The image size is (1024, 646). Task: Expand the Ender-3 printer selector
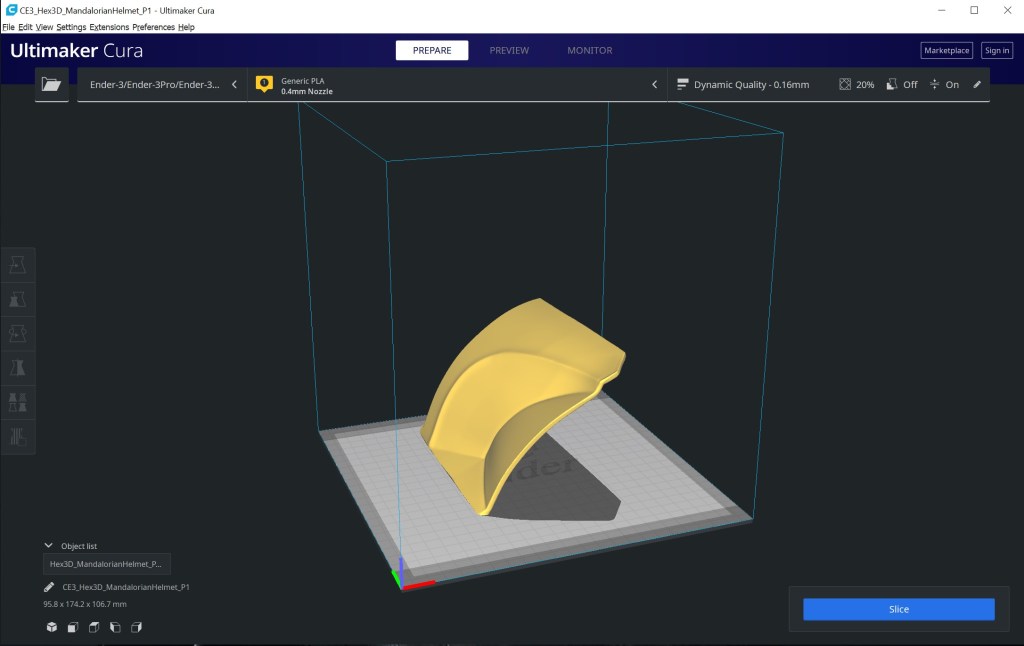pyautogui.click(x=162, y=85)
